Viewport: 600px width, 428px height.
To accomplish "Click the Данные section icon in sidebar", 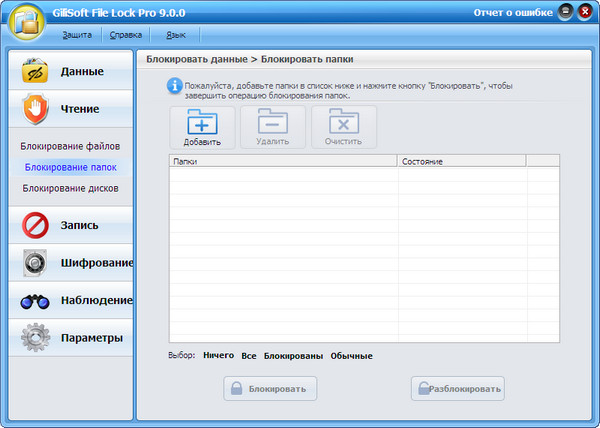I will tap(36, 72).
